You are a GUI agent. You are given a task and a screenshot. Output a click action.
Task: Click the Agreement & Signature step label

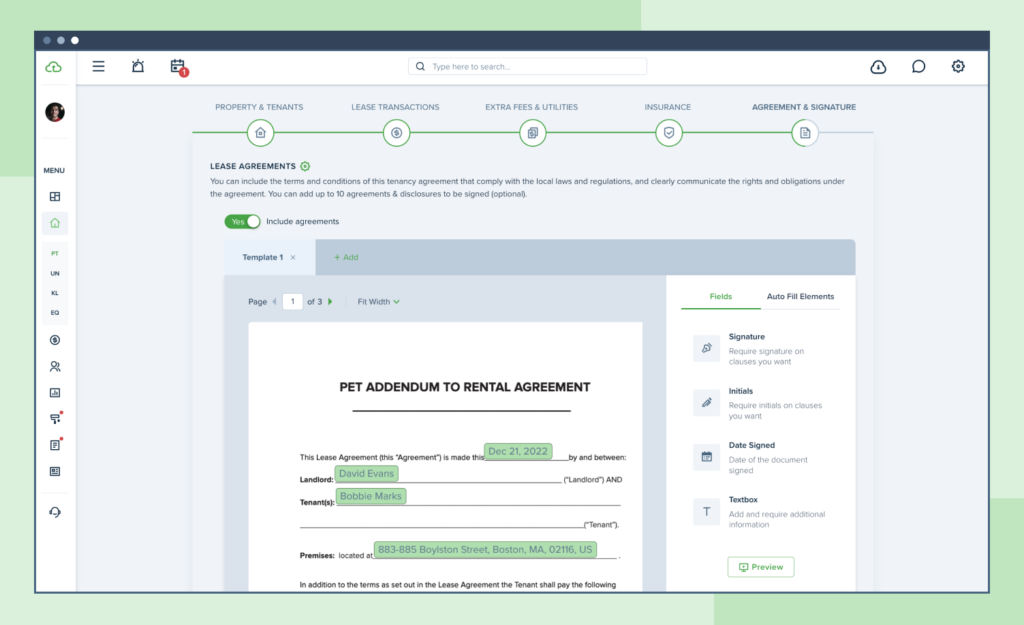[x=804, y=107]
